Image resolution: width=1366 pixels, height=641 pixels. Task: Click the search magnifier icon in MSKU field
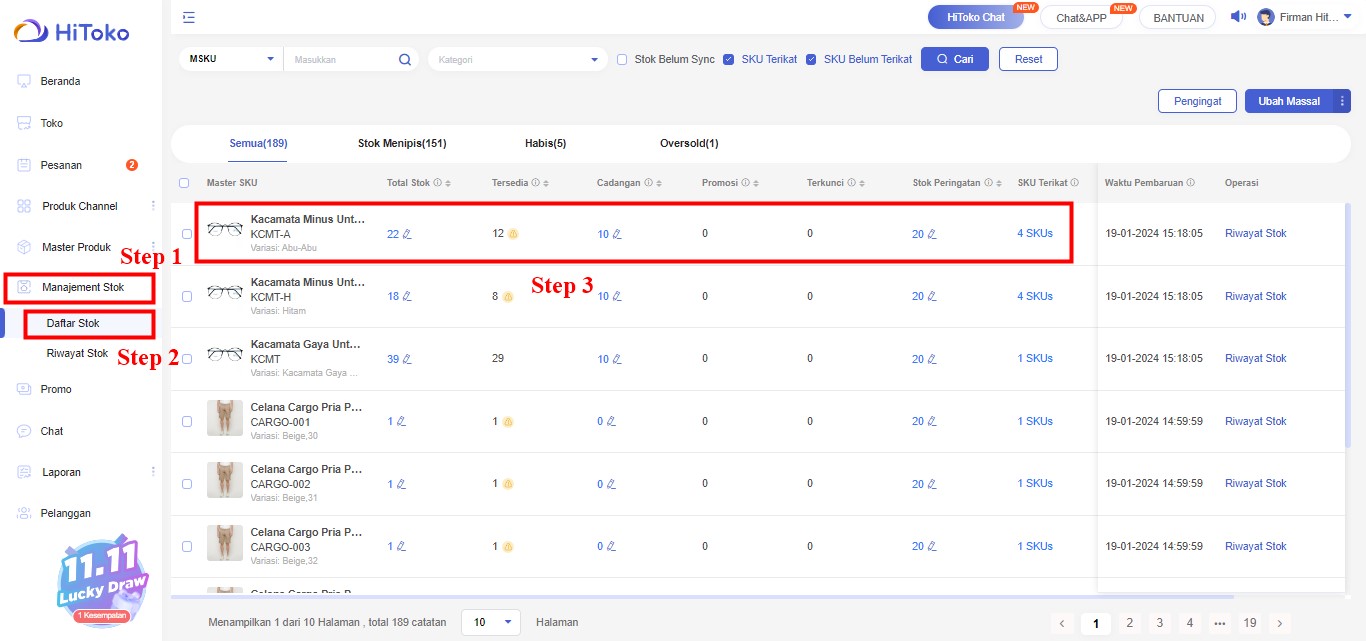405,60
